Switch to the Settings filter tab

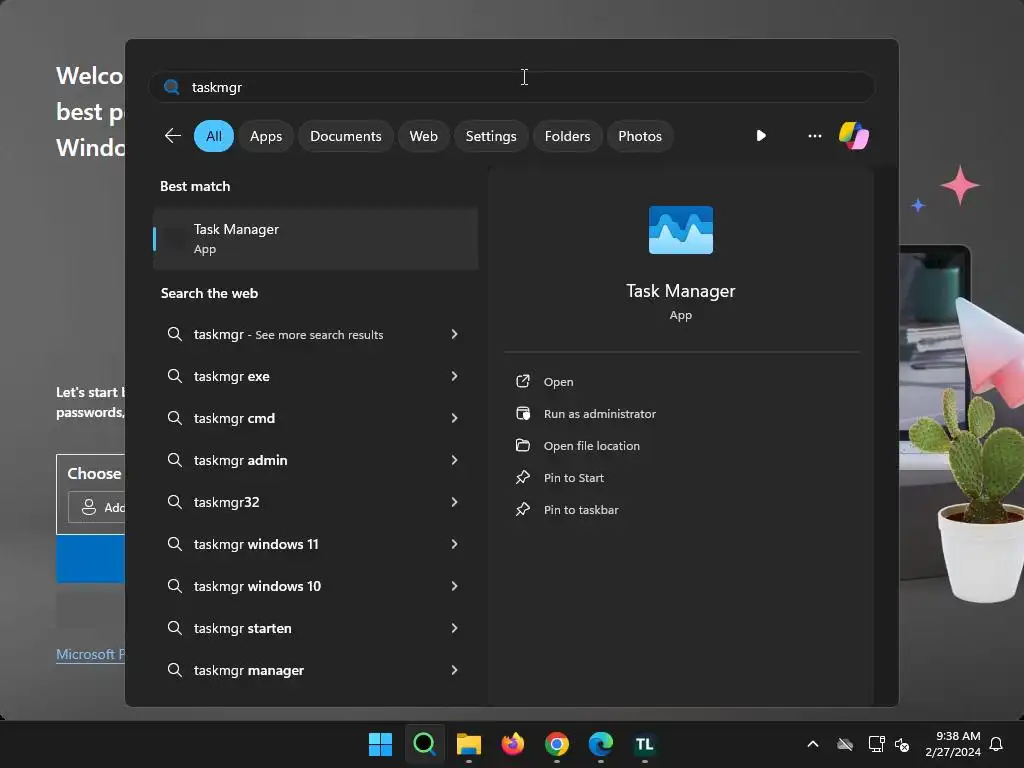pos(490,136)
